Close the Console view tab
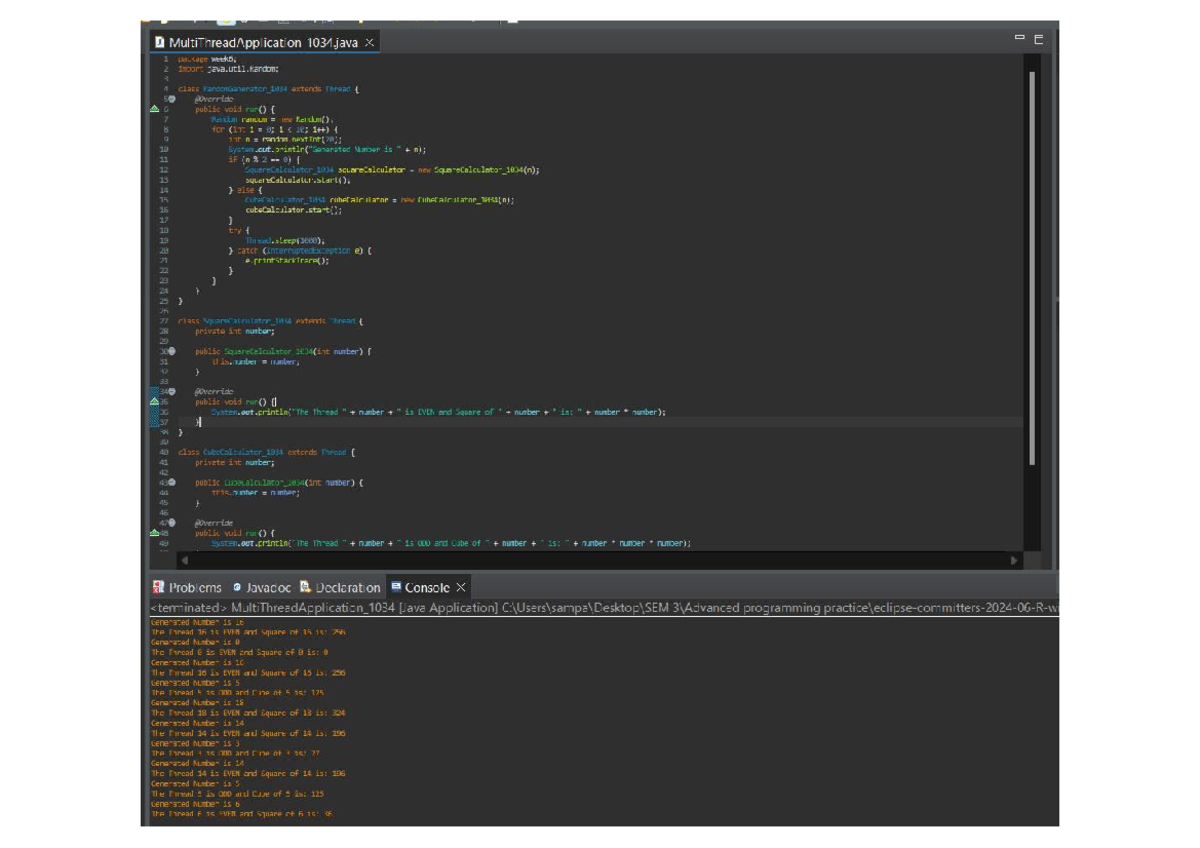 461,587
